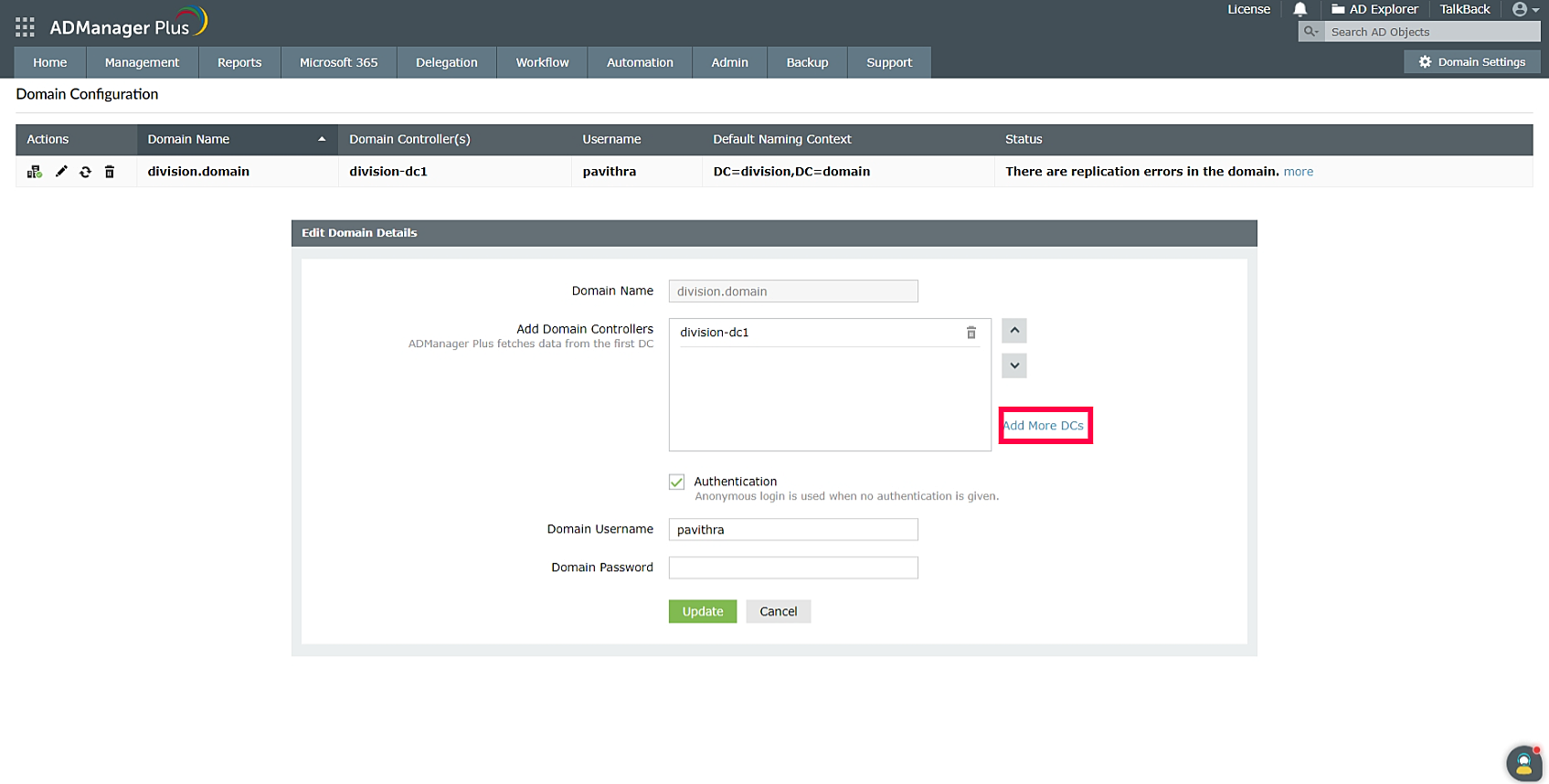
Task: Click the pencil edit icon for division.domain
Action: coord(61,172)
